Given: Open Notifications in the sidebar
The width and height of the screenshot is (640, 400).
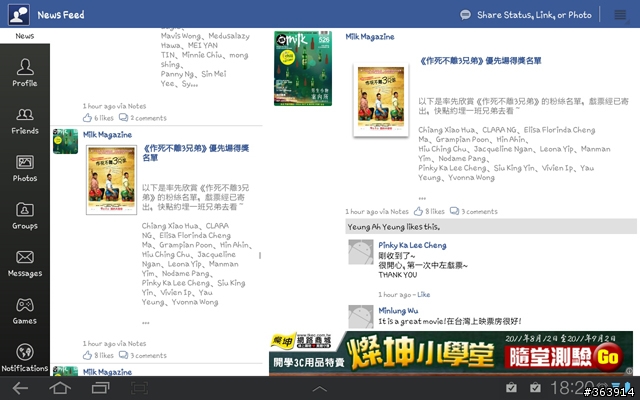Looking at the screenshot, I should (25, 358).
